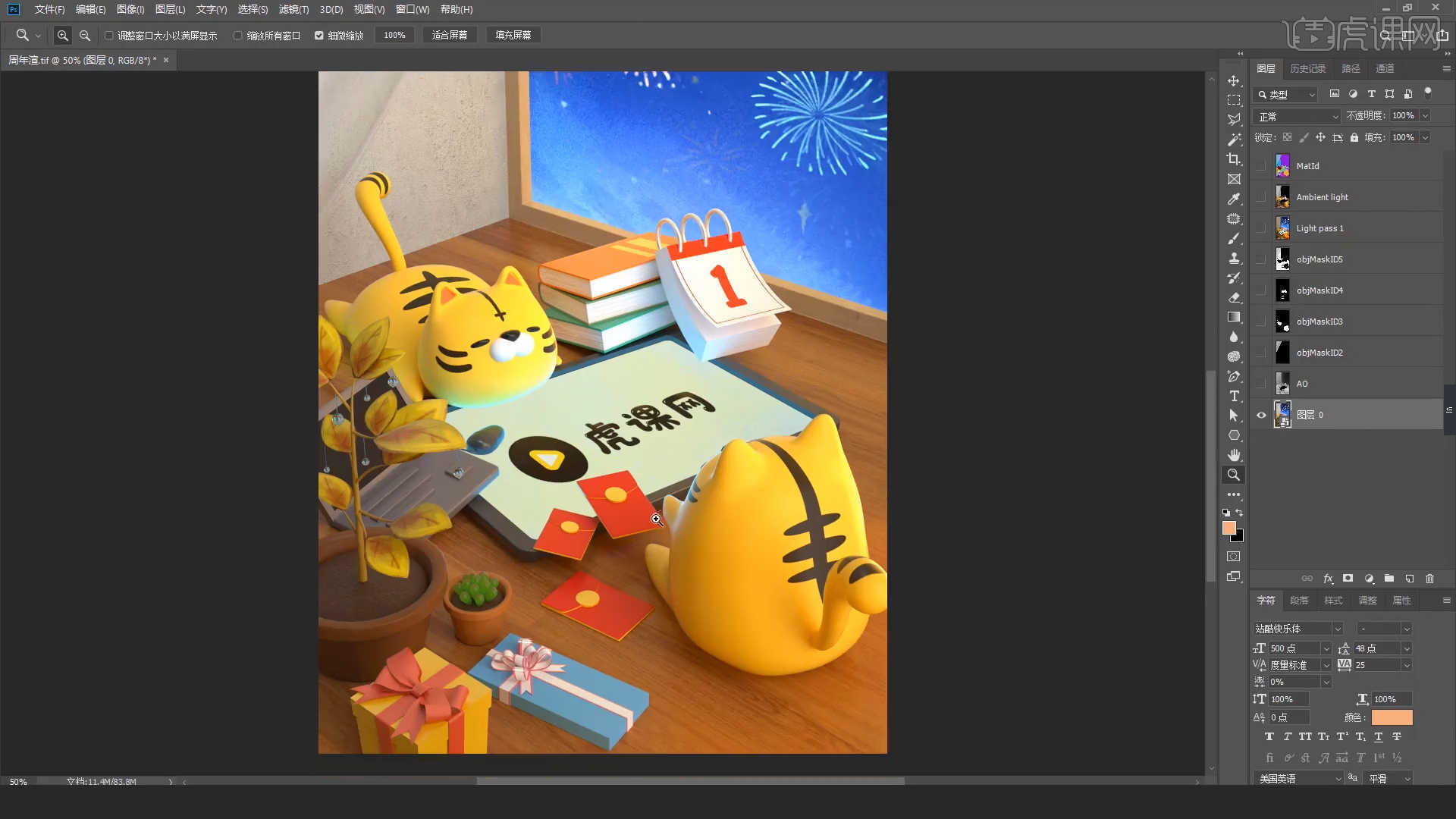Select the Eyedropper tool
Screen dimensions: 1456x819
pyautogui.click(x=1234, y=199)
